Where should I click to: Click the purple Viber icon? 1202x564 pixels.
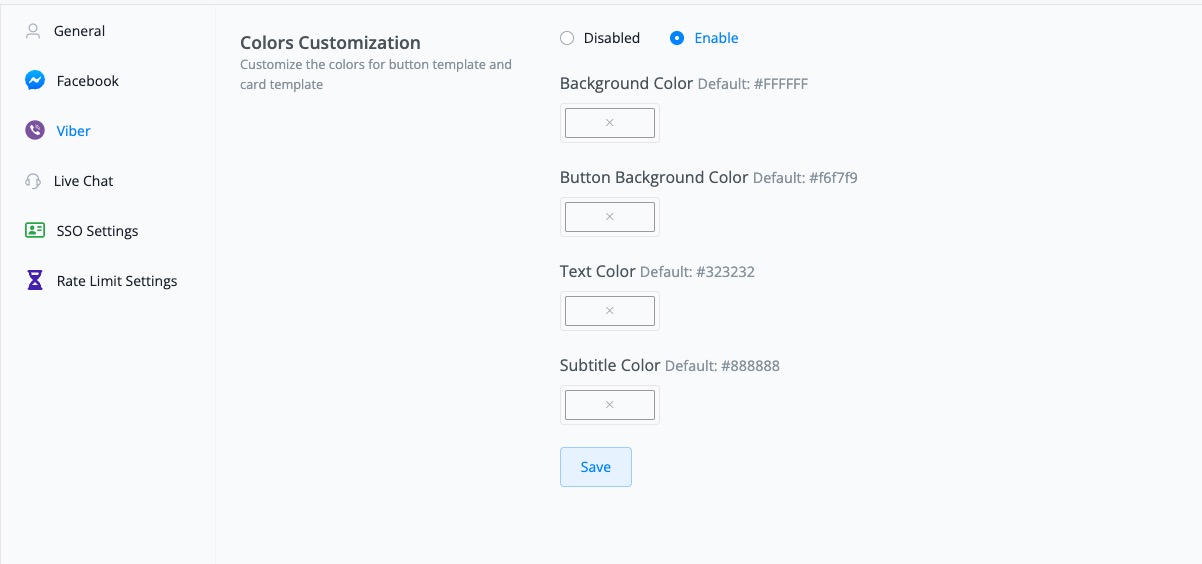click(35, 131)
